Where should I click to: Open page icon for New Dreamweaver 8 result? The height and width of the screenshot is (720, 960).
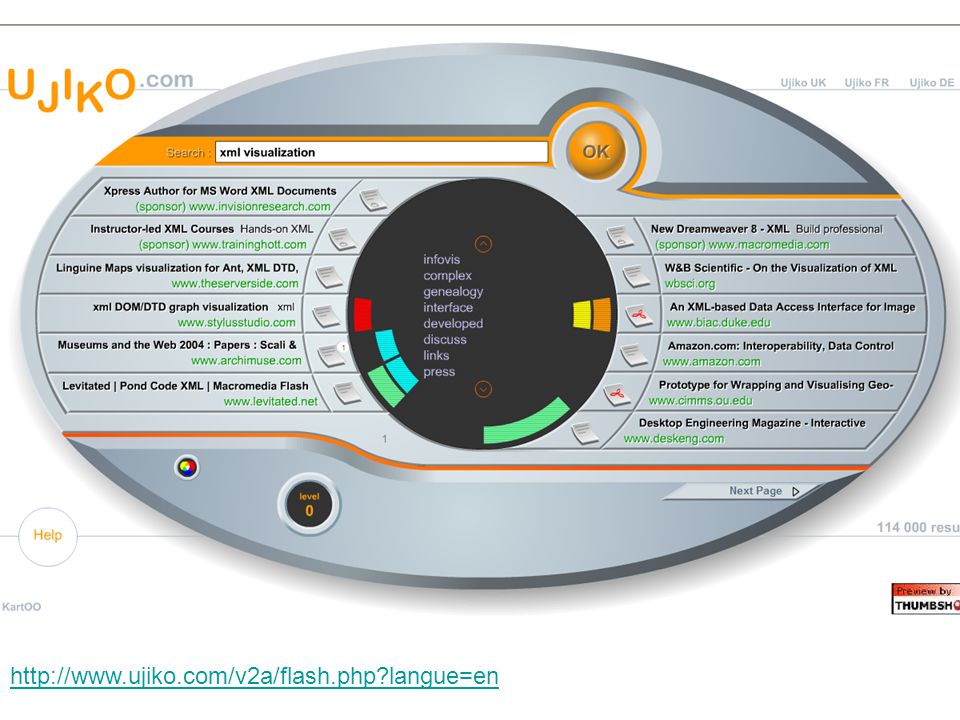[x=620, y=236]
